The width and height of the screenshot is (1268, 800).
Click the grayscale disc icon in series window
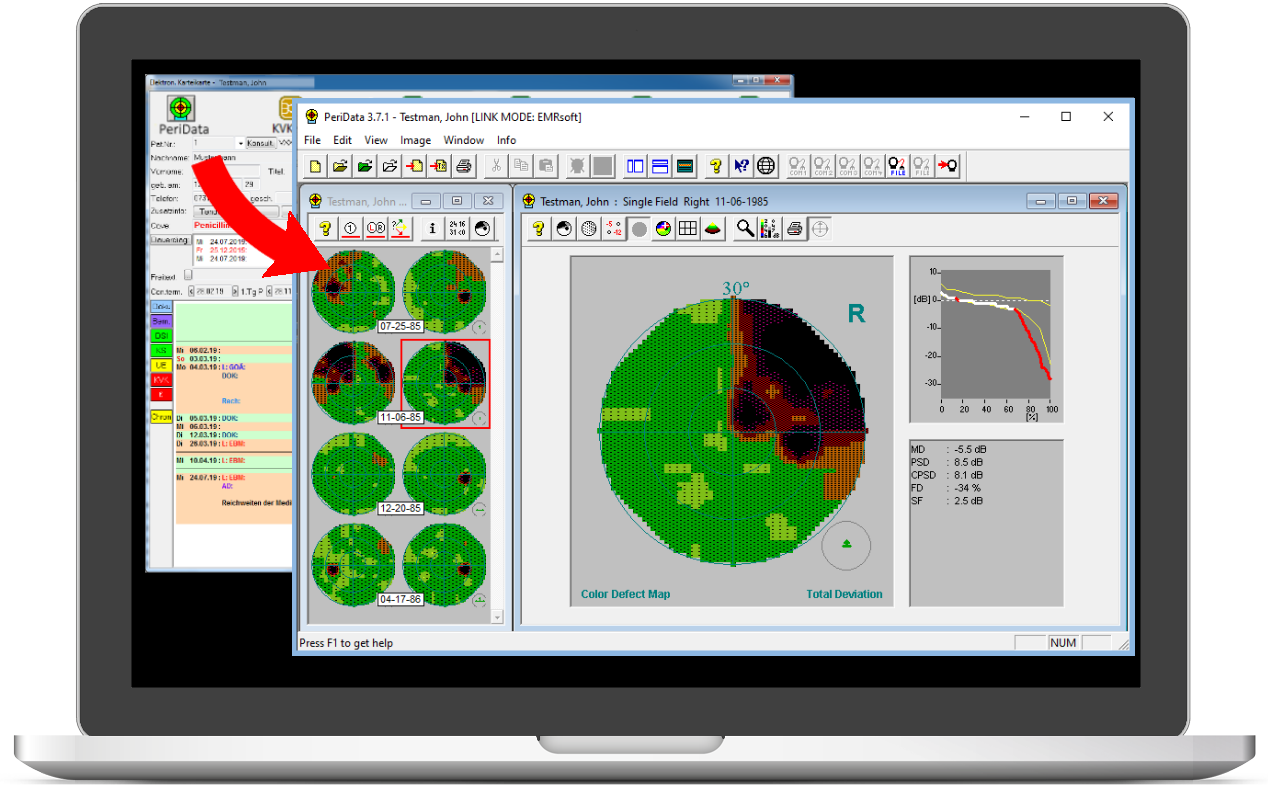pyautogui.click(x=482, y=229)
